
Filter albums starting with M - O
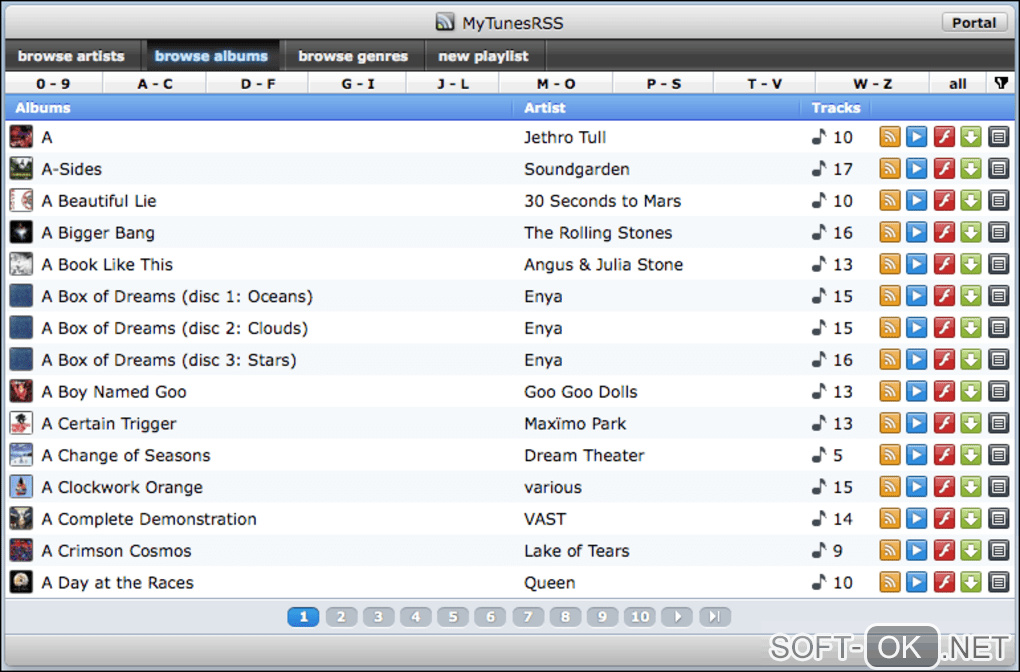coord(556,84)
